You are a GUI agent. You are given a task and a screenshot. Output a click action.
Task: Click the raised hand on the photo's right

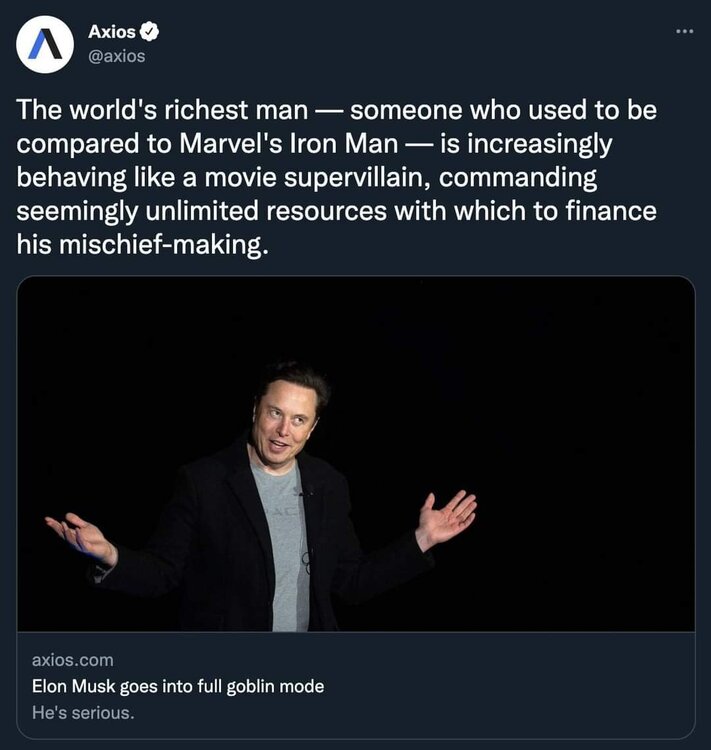click(445, 518)
